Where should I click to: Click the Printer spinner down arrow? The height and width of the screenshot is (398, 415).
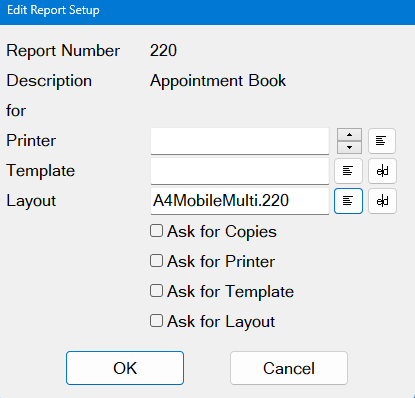pyautogui.click(x=349, y=147)
